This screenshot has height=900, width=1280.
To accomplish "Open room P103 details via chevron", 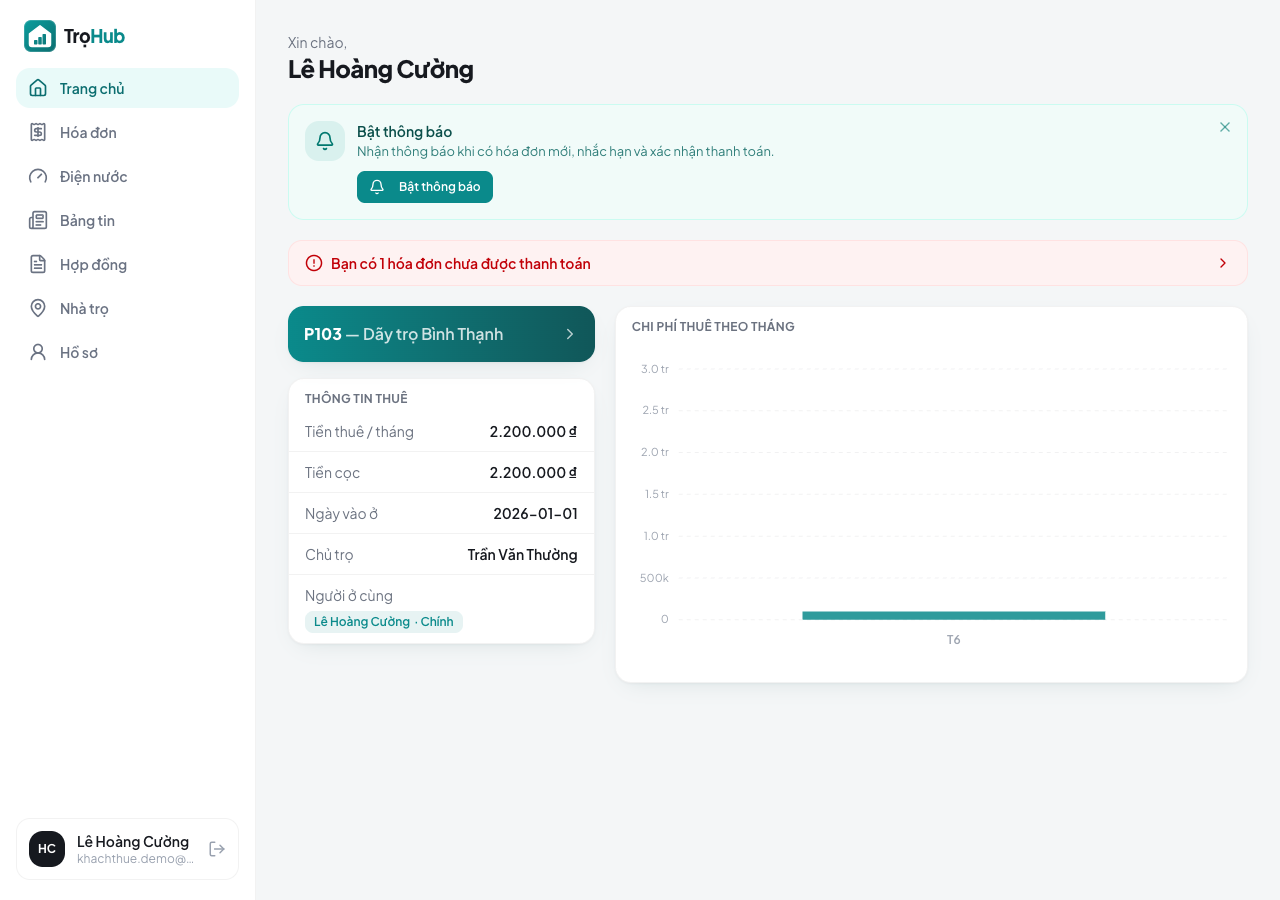I will pyautogui.click(x=570, y=334).
